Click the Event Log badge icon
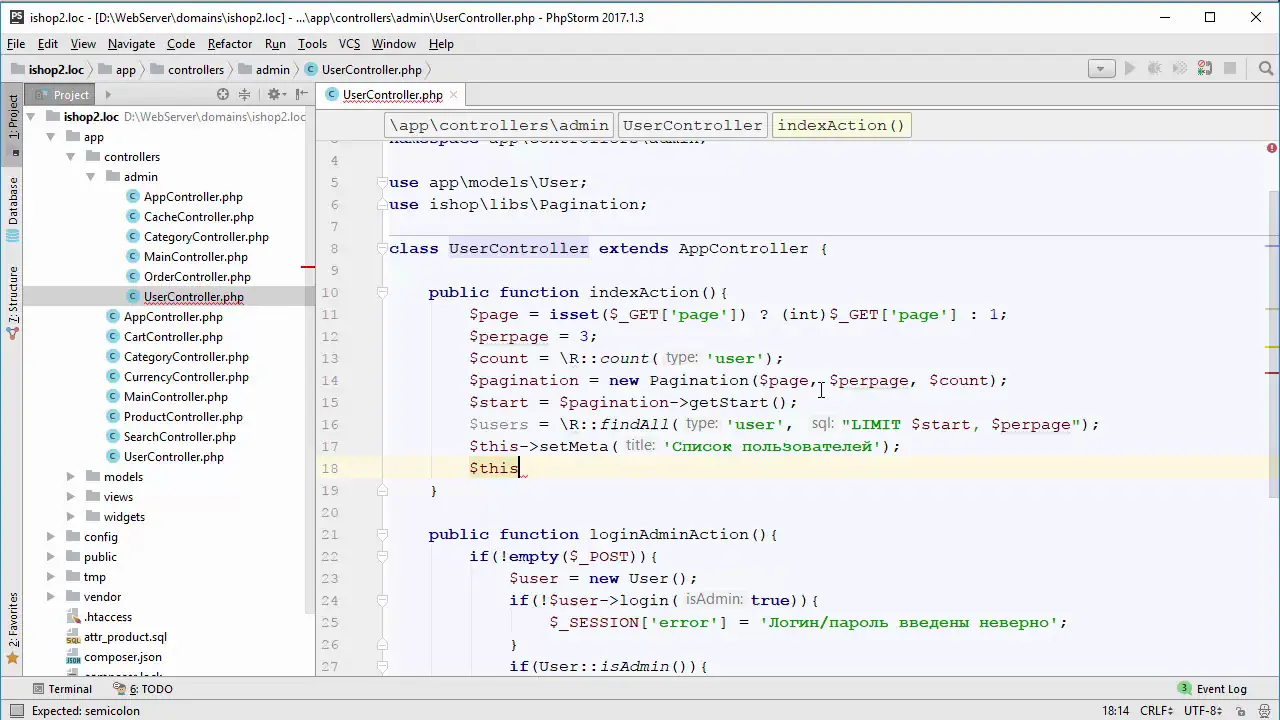Viewport: 1280px width, 720px height. [x=1184, y=689]
